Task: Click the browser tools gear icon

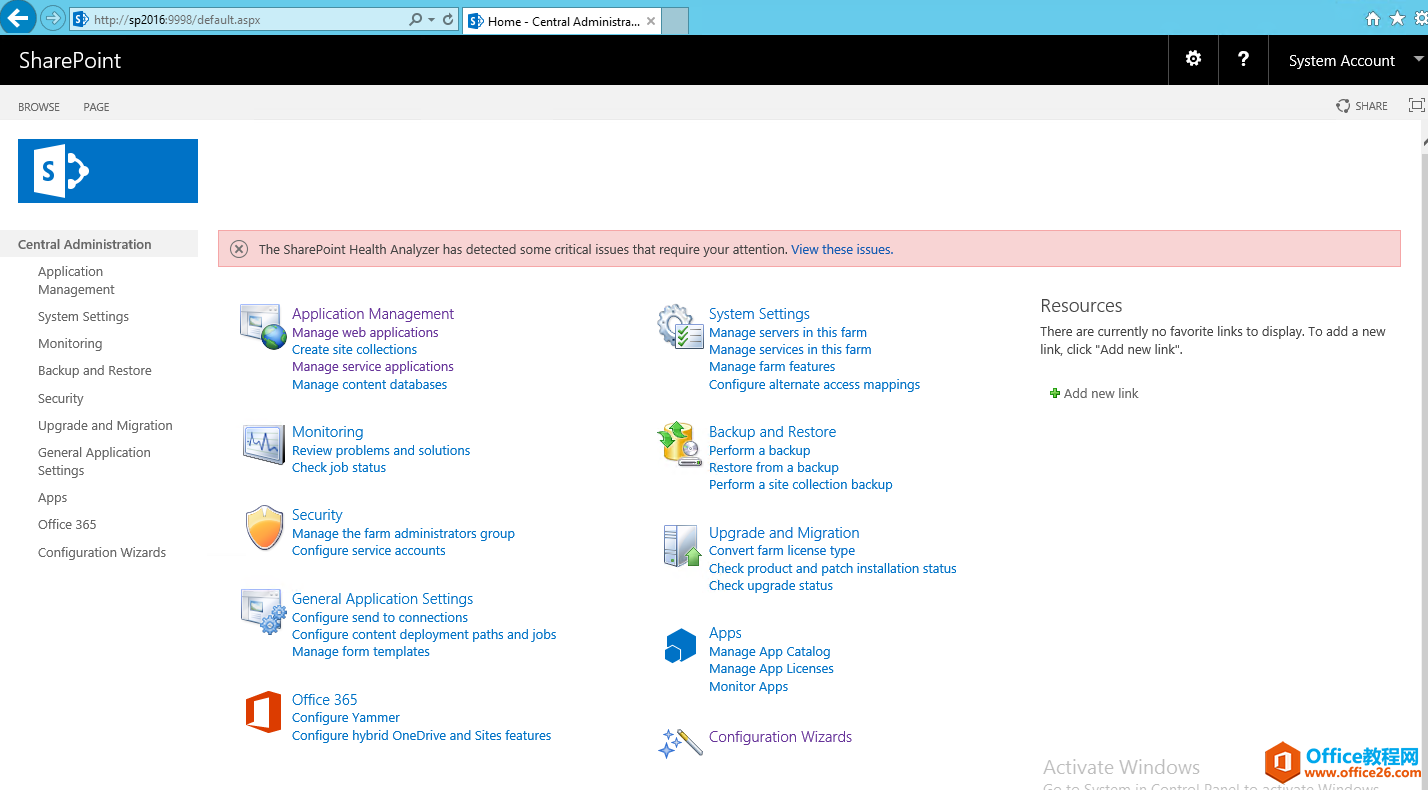Action: click(1420, 18)
